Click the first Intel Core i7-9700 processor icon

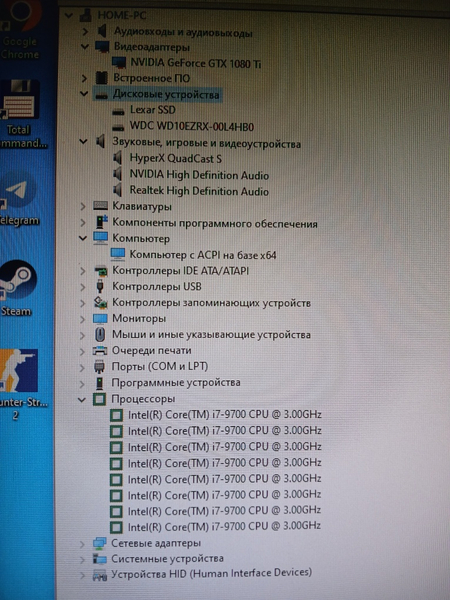pos(116,415)
